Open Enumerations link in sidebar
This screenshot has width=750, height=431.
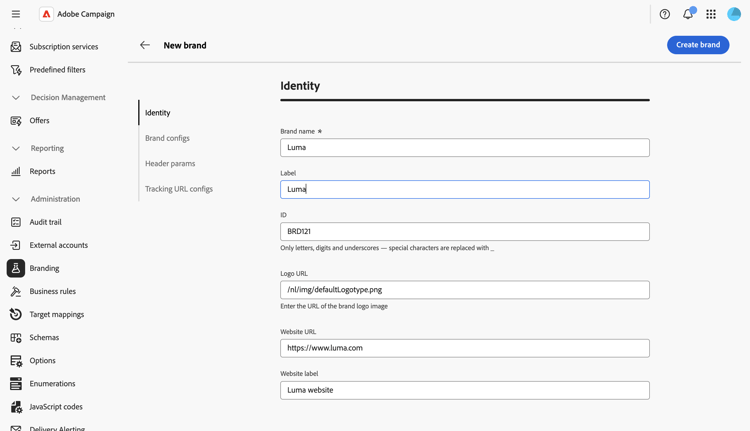(x=52, y=384)
